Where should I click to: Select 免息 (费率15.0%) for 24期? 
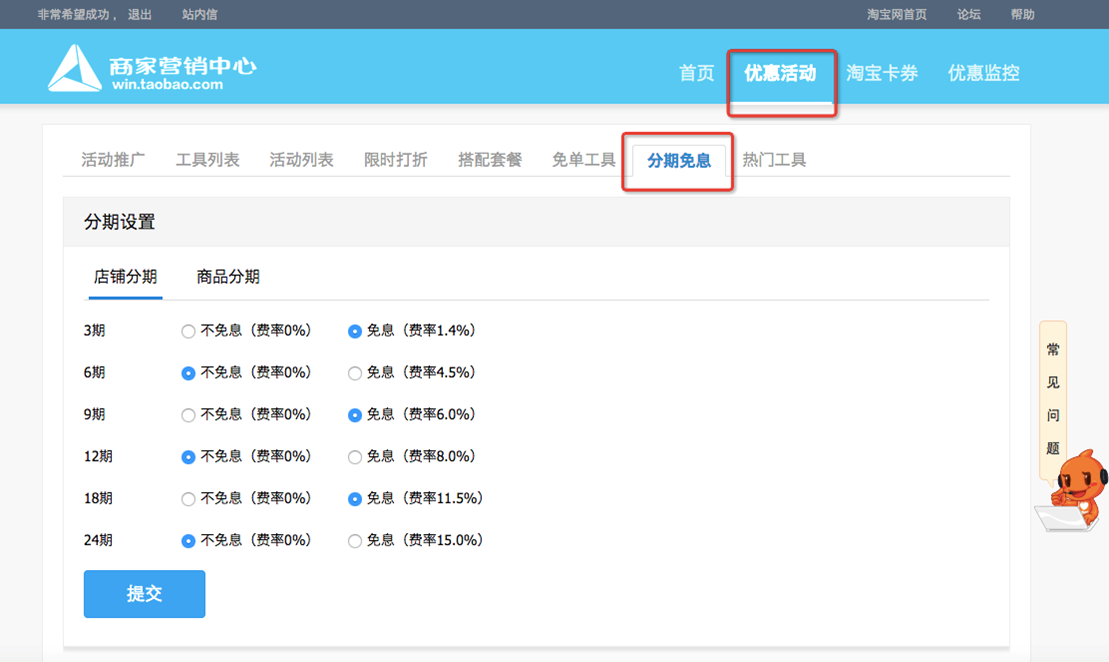[355, 541]
